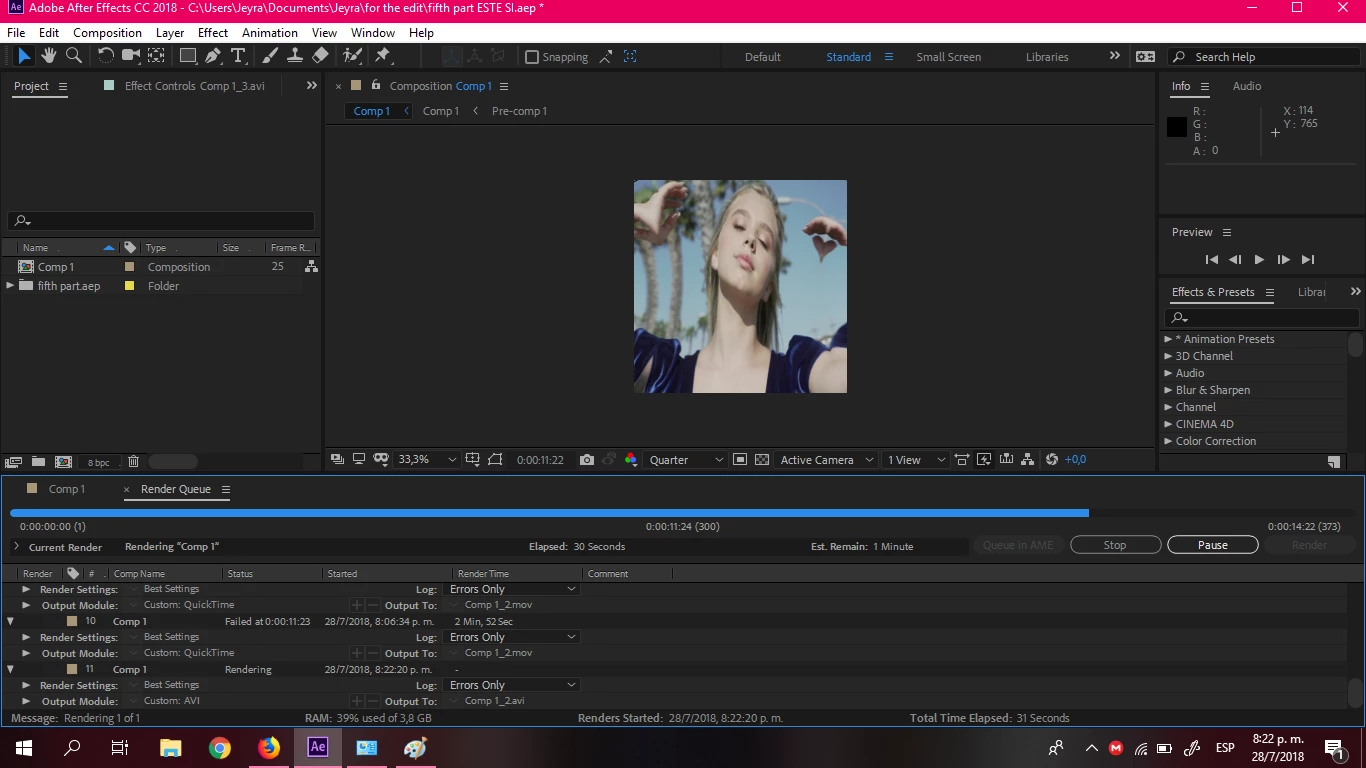Click Create a new Folder icon
This screenshot has height=768, width=1366.
pyautogui.click(x=38, y=462)
